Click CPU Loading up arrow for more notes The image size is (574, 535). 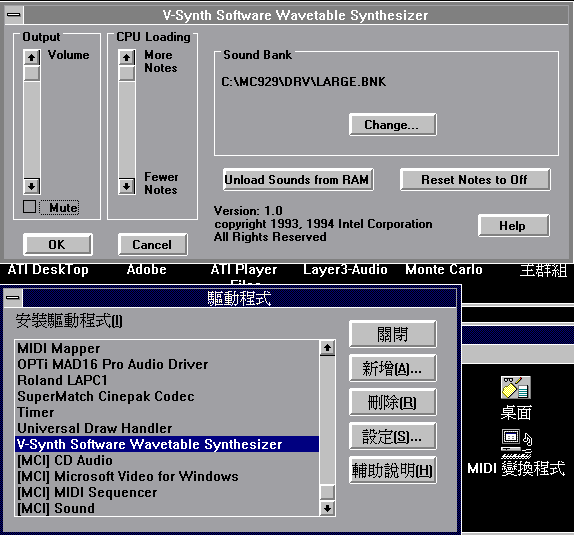[x=127, y=57]
